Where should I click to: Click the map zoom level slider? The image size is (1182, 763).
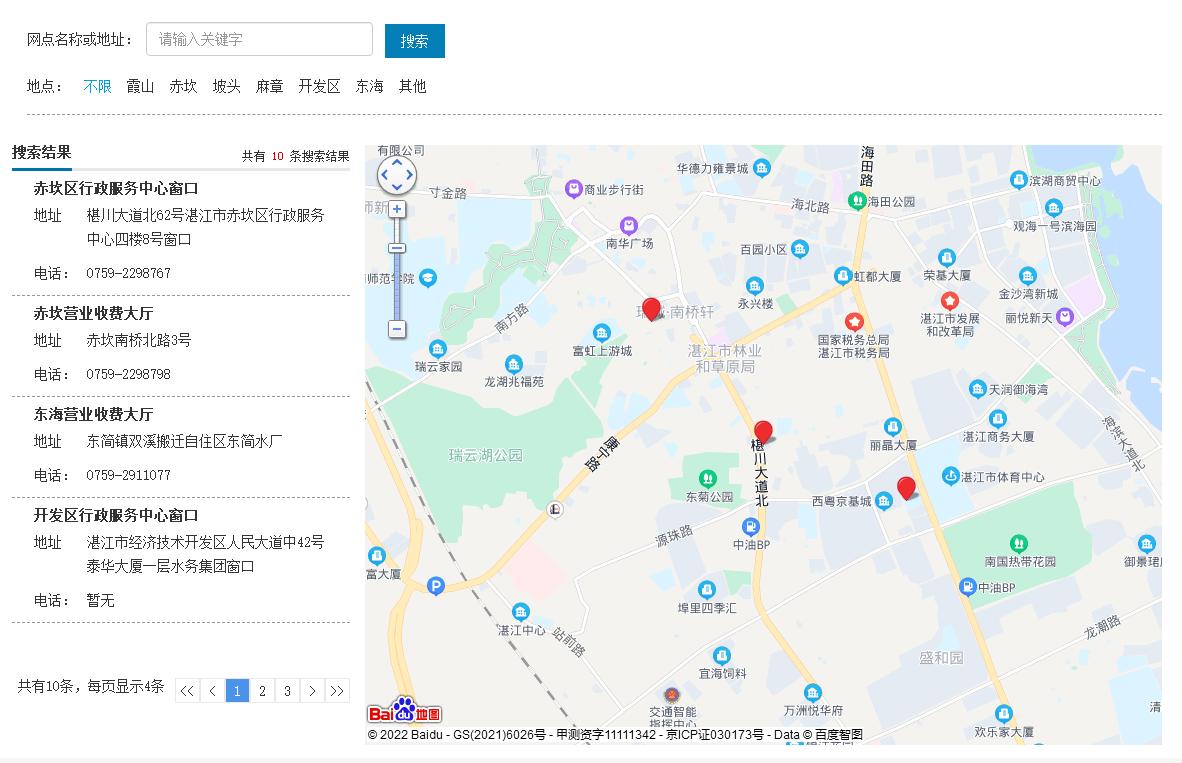point(397,246)
